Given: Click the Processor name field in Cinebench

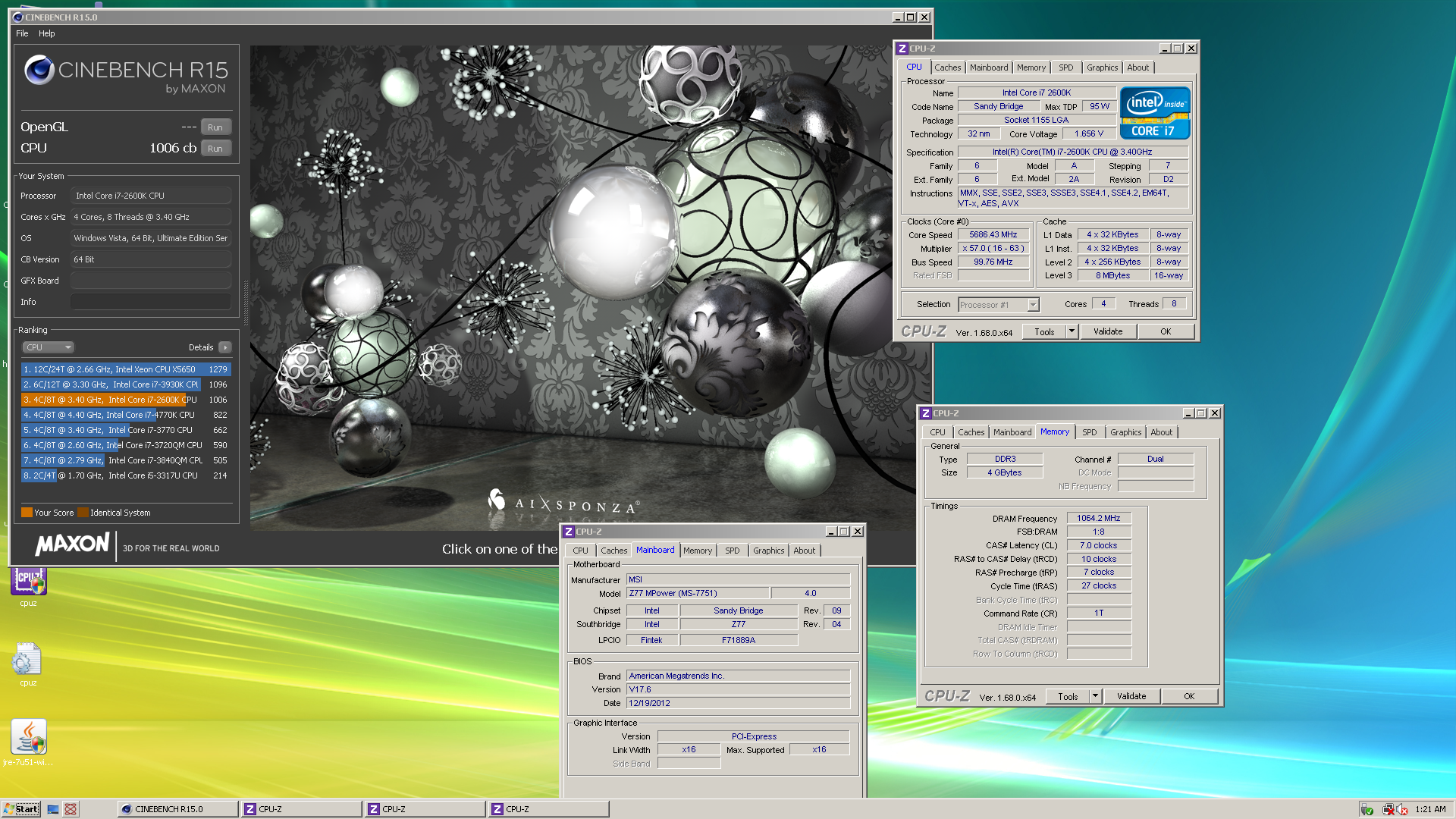Looking at the screenshot, I should (151, 196).
